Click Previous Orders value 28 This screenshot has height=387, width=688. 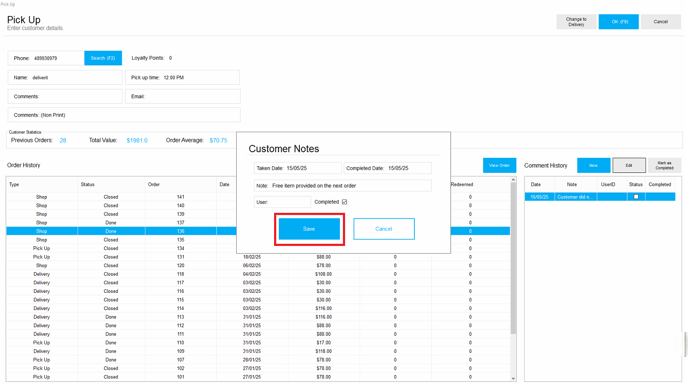click(x=63, y=140)
